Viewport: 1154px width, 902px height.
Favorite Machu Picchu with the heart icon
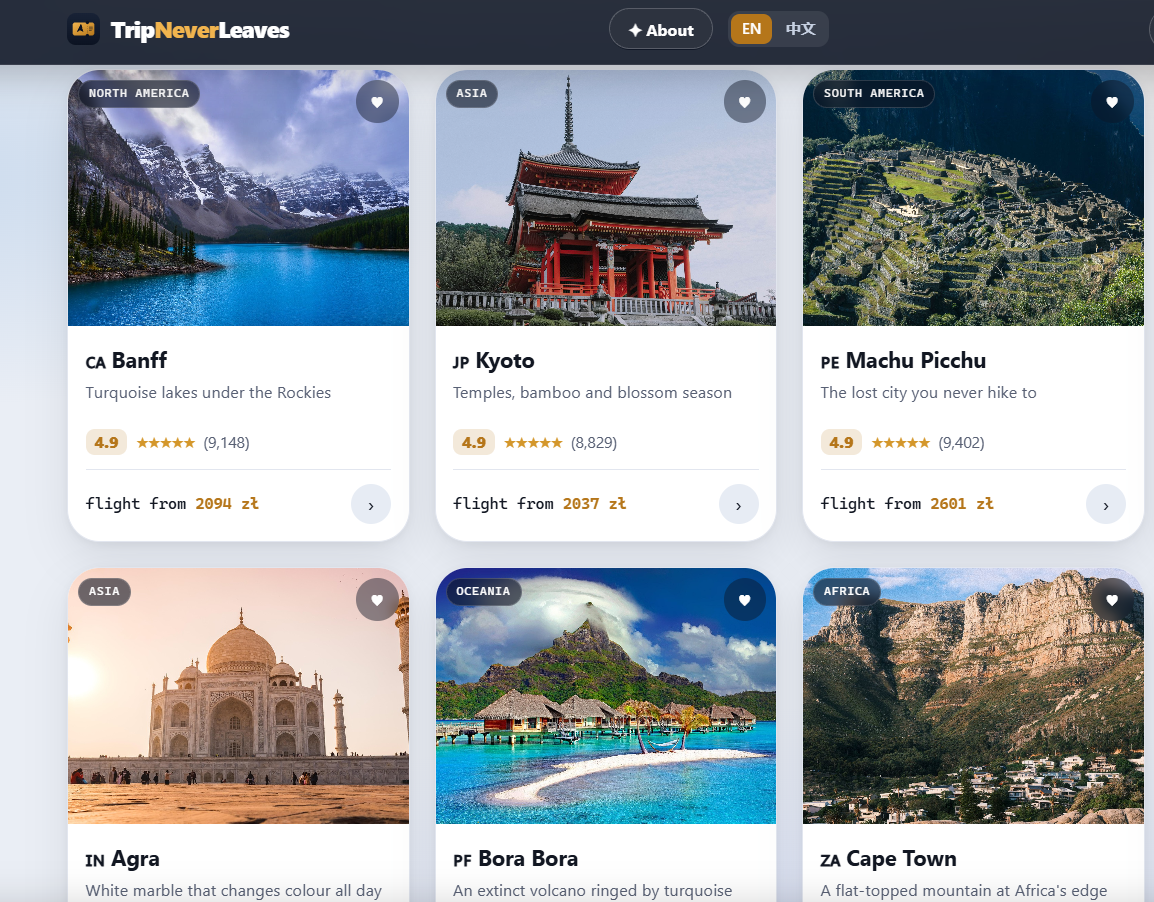(1111, 102)
